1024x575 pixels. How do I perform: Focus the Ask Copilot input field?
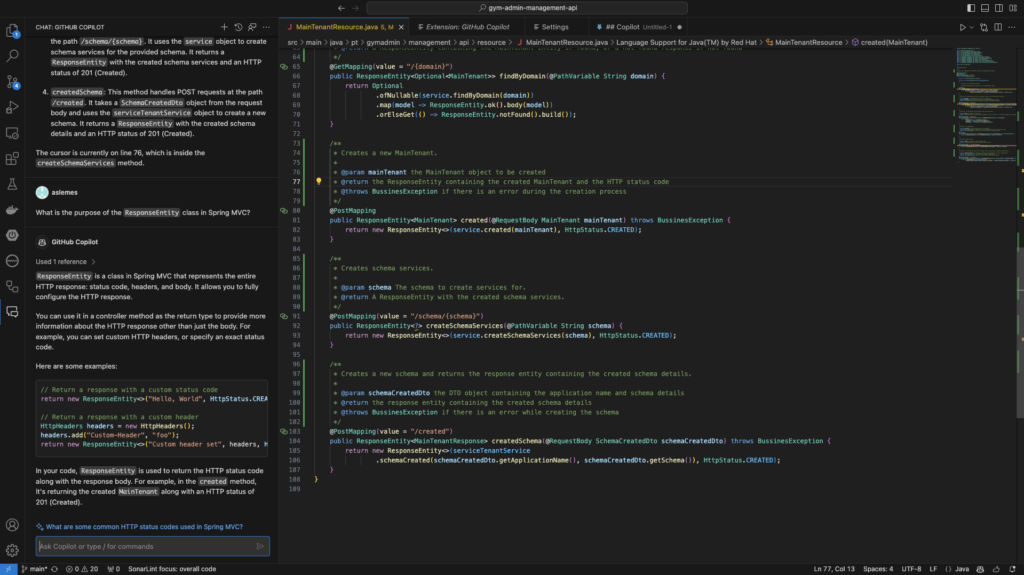coord(147,546)
